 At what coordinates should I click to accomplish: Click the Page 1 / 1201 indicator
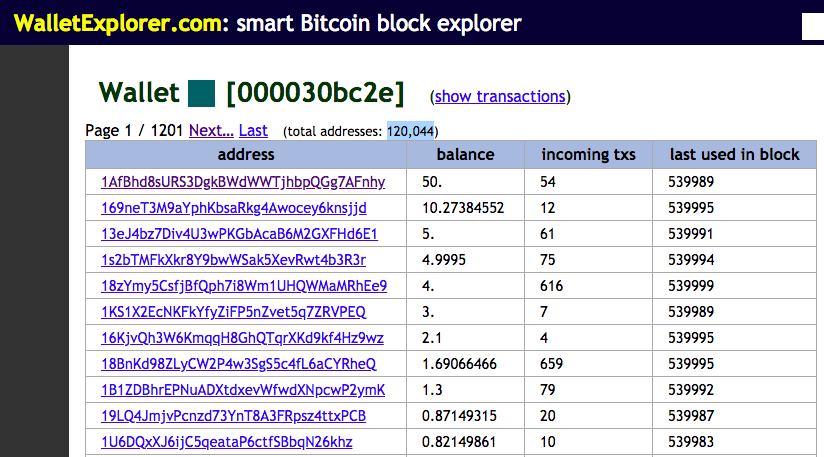point(134,130)
